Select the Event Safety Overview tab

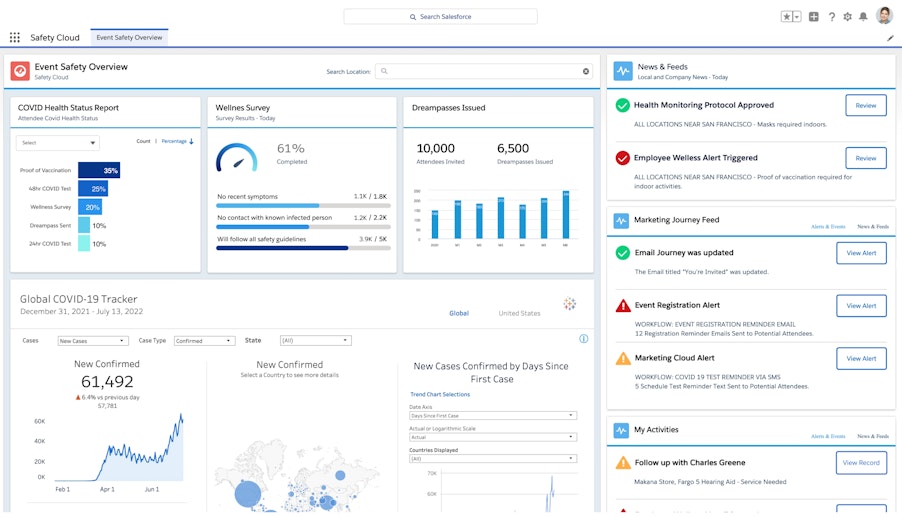tap(129, 37)
